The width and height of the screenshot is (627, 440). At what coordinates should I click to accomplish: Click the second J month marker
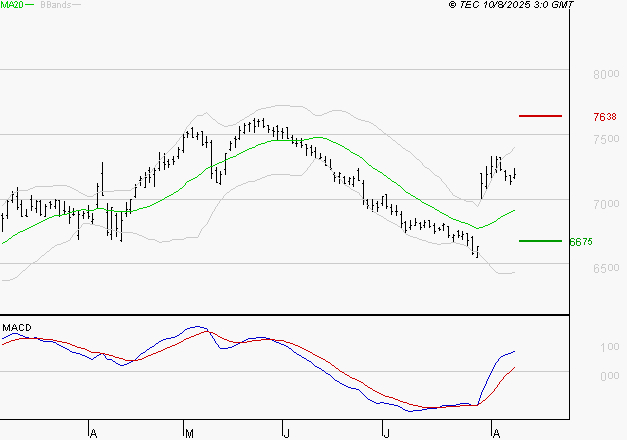(386, 434)
